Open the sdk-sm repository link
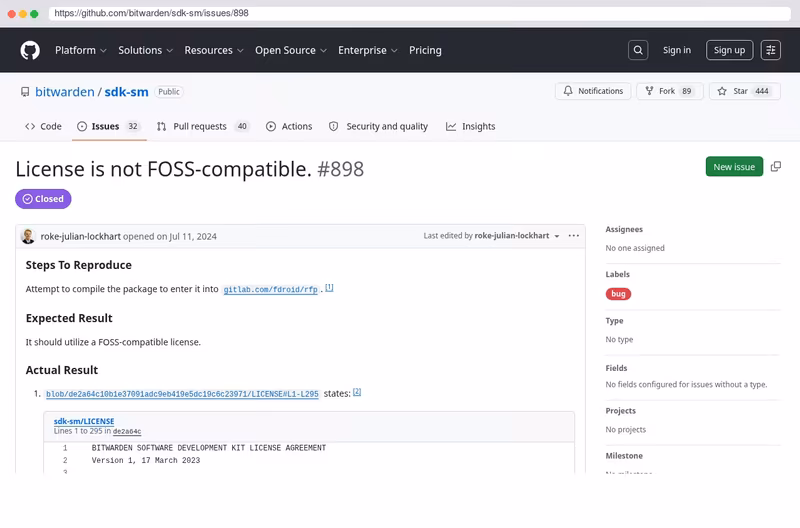Viewport: 800px width, 528px height. pyautogui.click(x=127, y=92)
